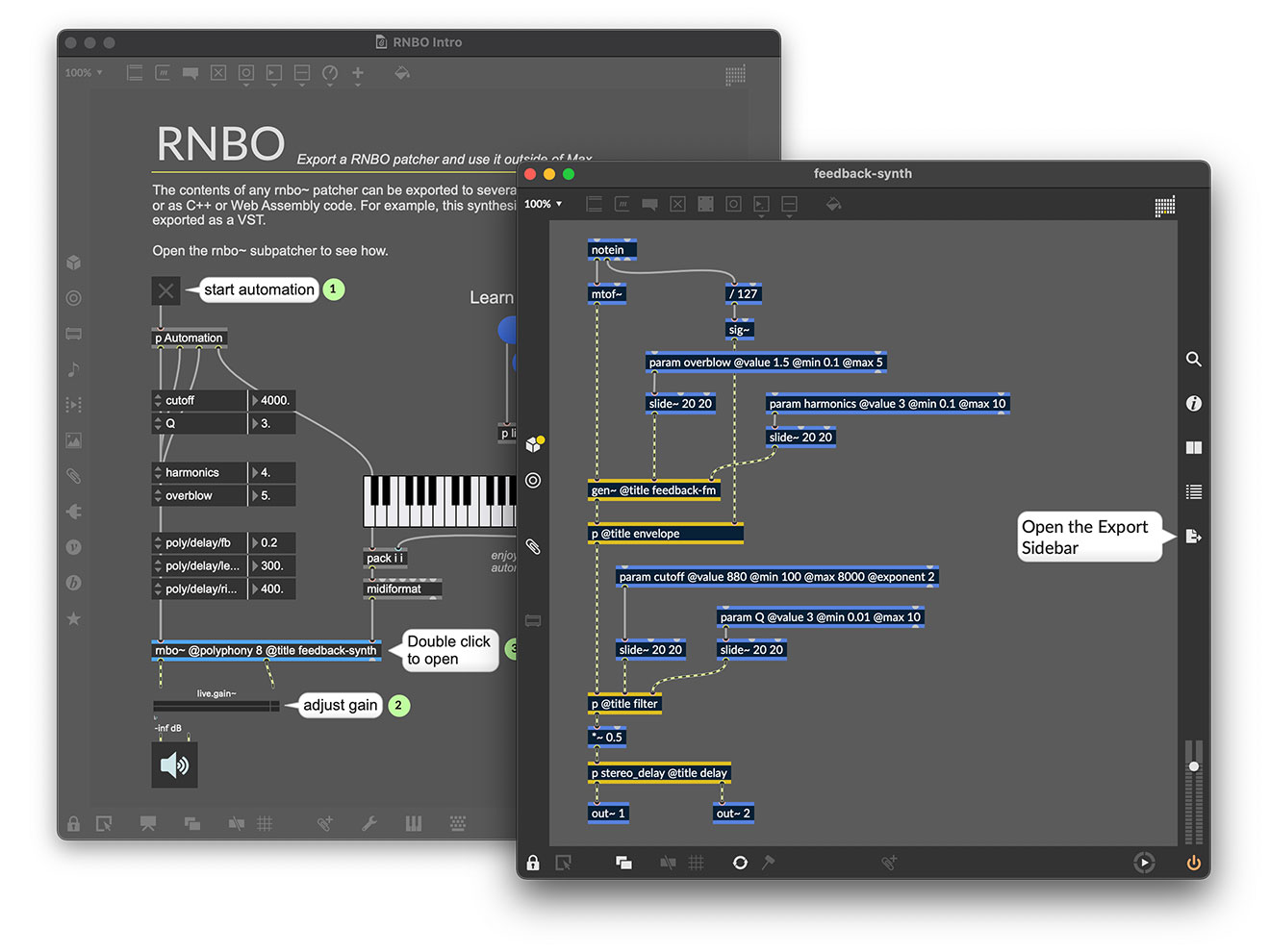The width and height of the screenshot is (1270, 952).
Task: Click the cutoff value number box 4000.
Action: pos(272,400)
